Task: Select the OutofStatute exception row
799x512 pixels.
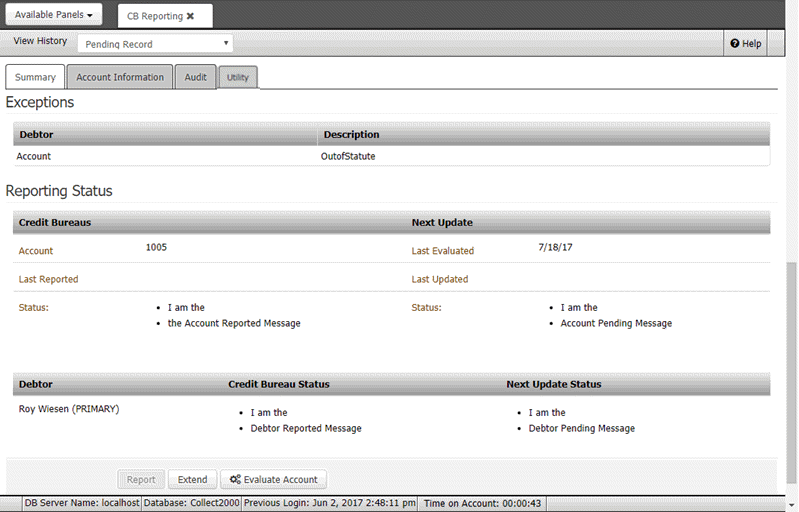Action: coord(344,156)
